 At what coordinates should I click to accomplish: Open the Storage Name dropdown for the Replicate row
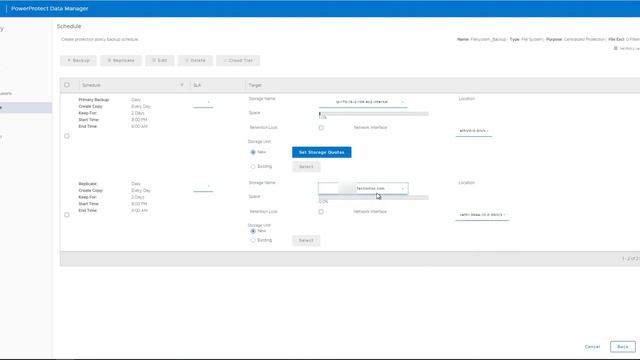(363, 188)
